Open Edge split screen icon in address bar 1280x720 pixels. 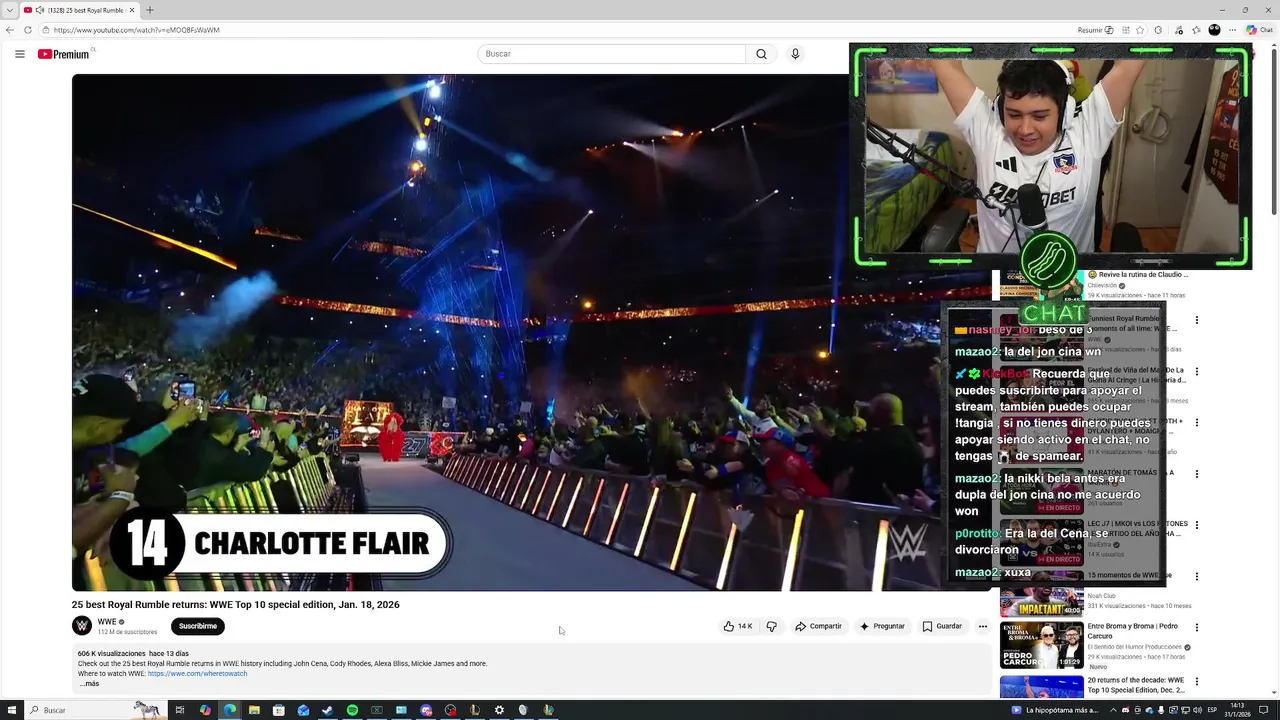[1126, 30]
